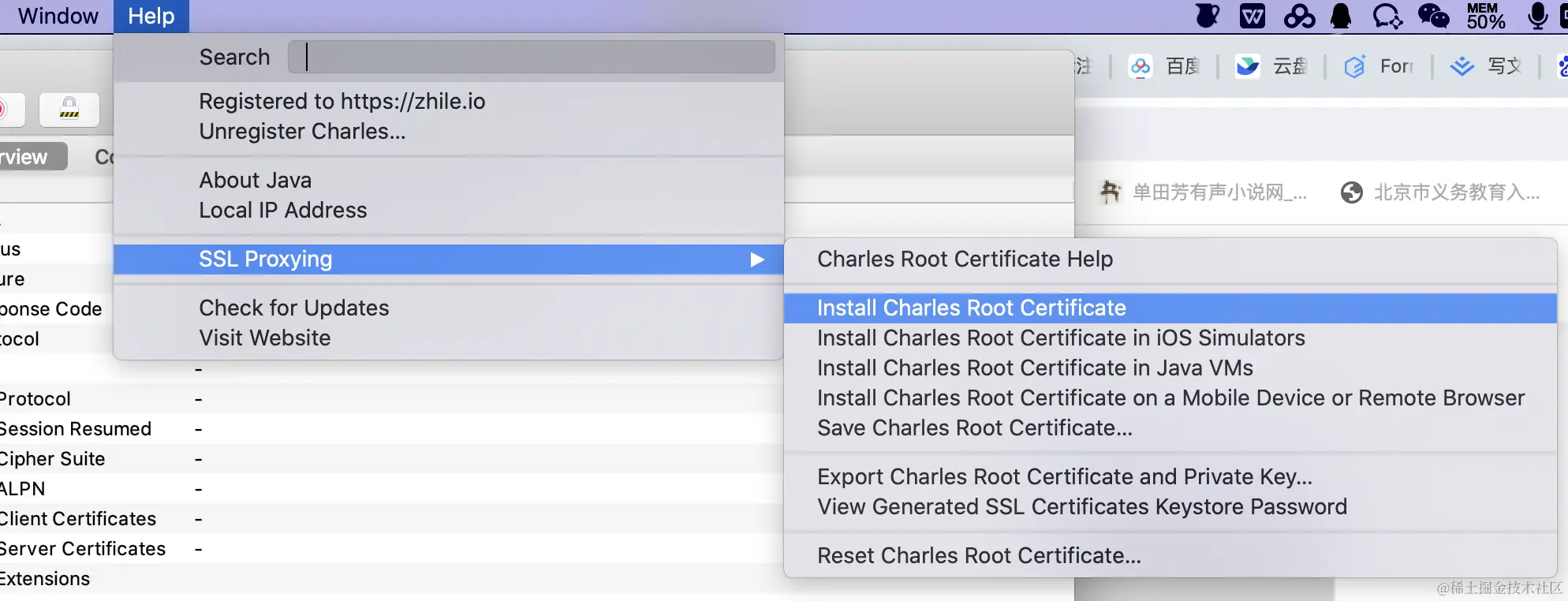Click the SSL proxying lock toolbar icon
Viewport: 1568px width, 601px height.
coord(69,110)
